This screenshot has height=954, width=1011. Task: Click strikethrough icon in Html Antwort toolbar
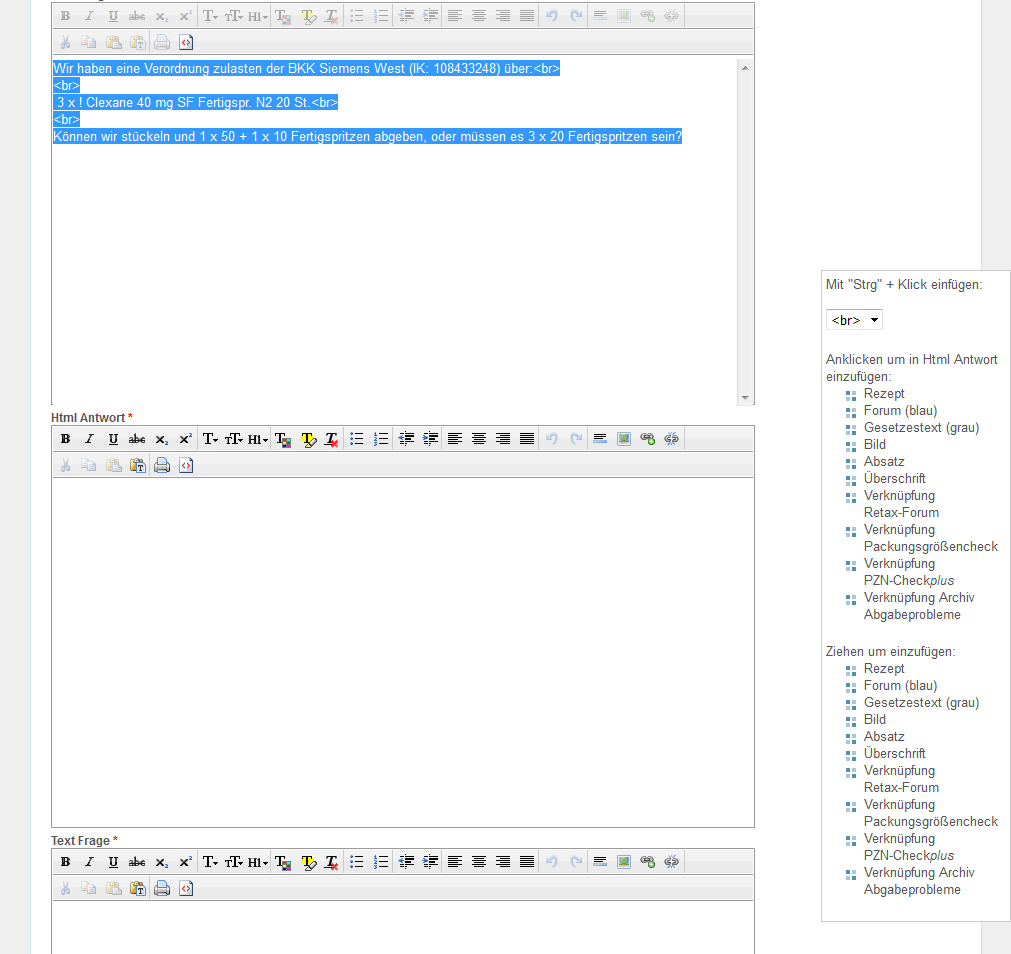tap(137, 439)
